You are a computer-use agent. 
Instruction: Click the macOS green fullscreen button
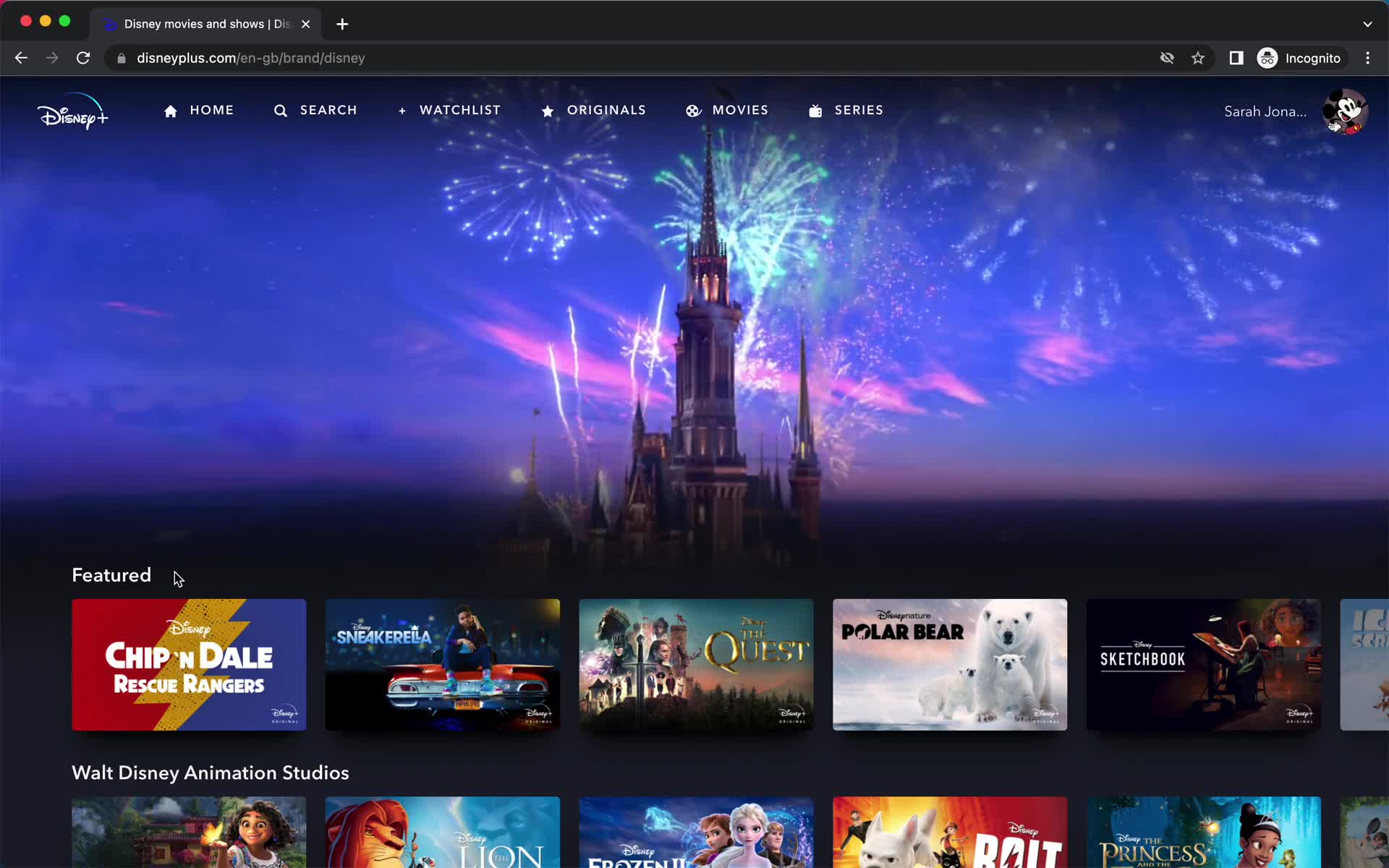[x=64, y=21]
